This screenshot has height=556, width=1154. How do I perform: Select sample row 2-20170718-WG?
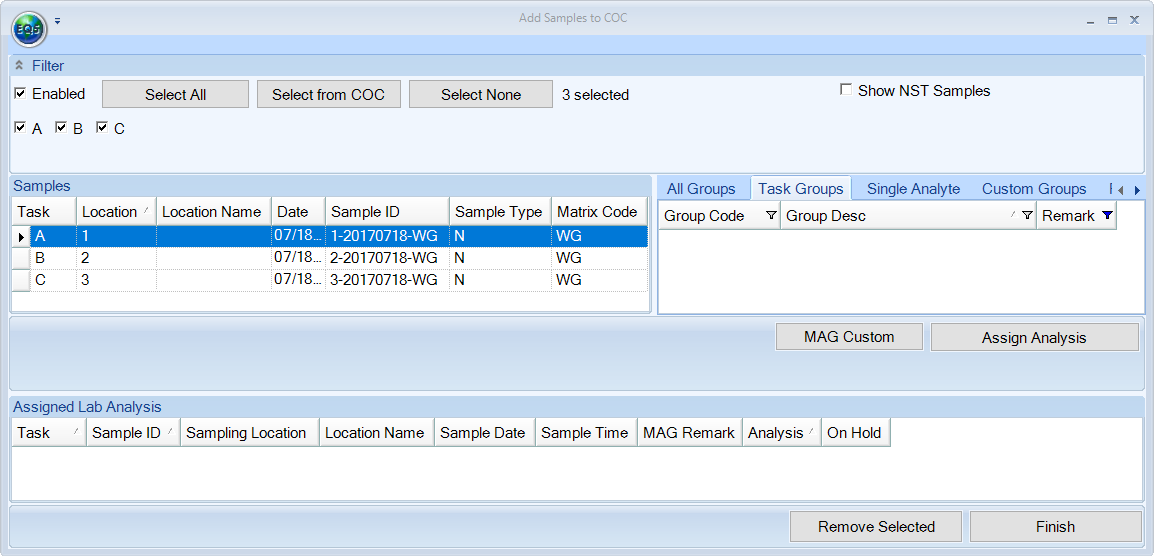(x=384, y=258)
